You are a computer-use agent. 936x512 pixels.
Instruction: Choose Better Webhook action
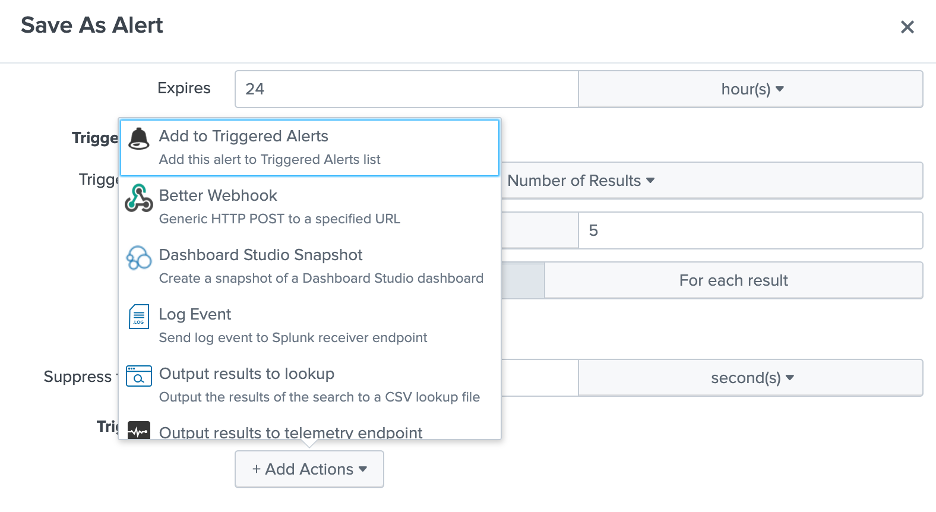tap(309, 206)
